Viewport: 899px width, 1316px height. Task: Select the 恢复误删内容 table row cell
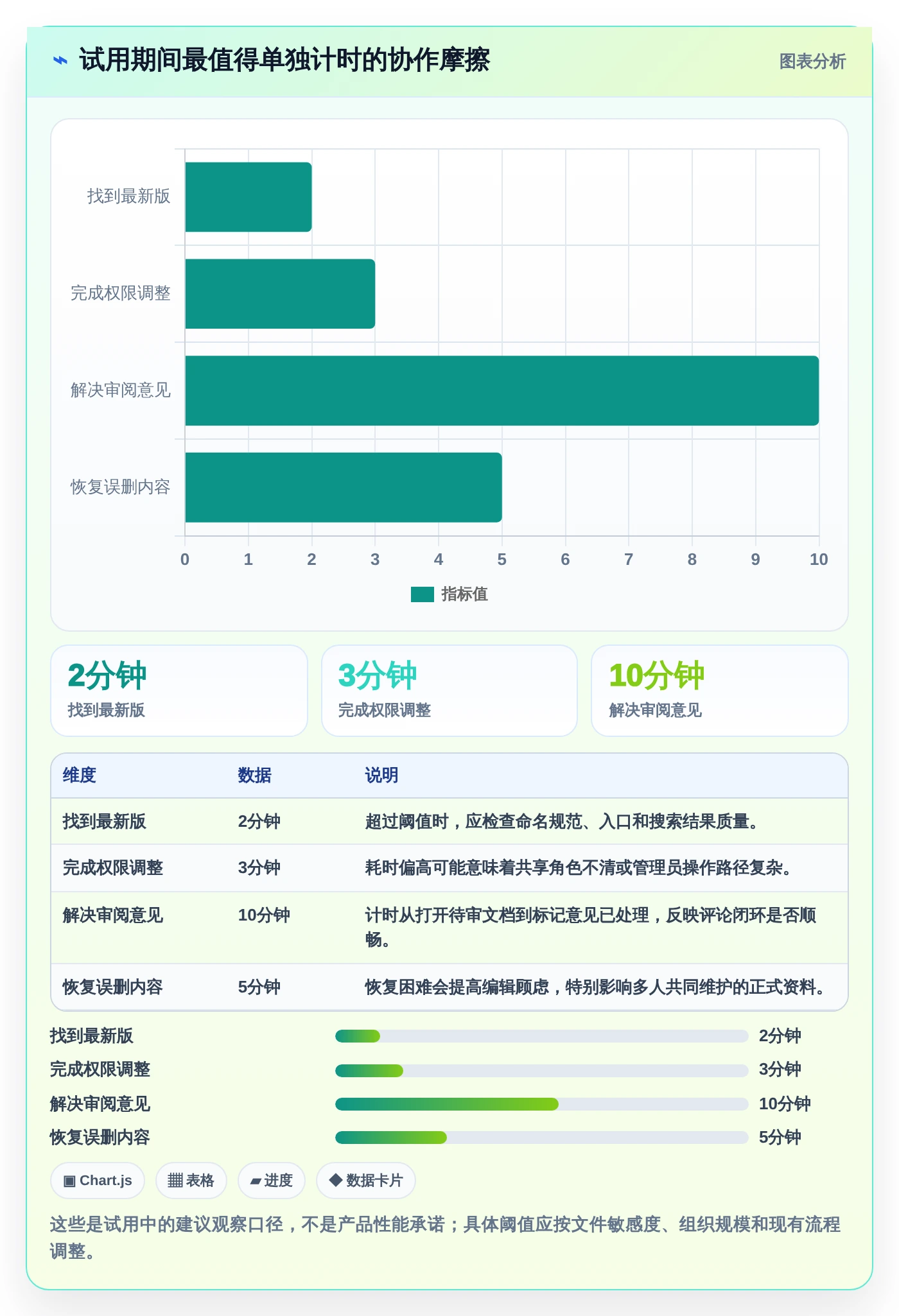pos(113,987)
